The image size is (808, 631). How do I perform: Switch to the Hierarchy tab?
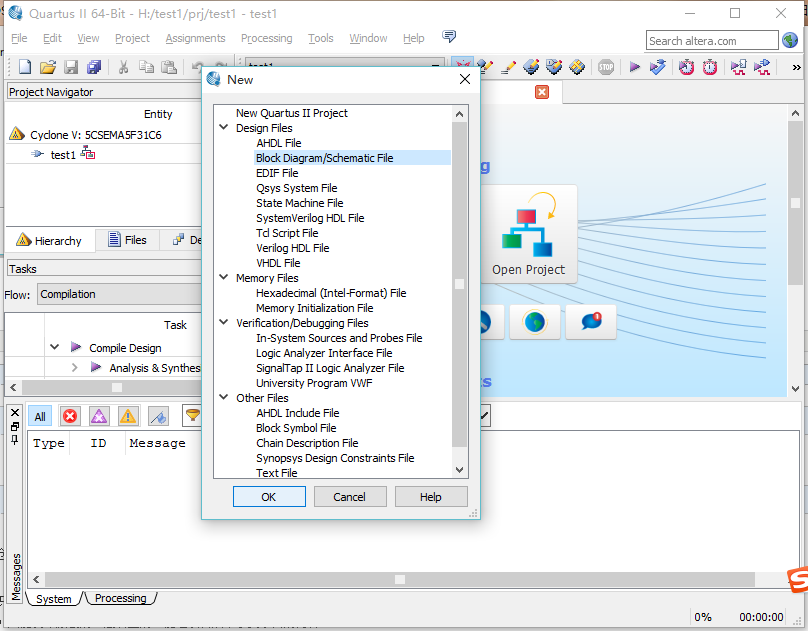tap(49, 241)
